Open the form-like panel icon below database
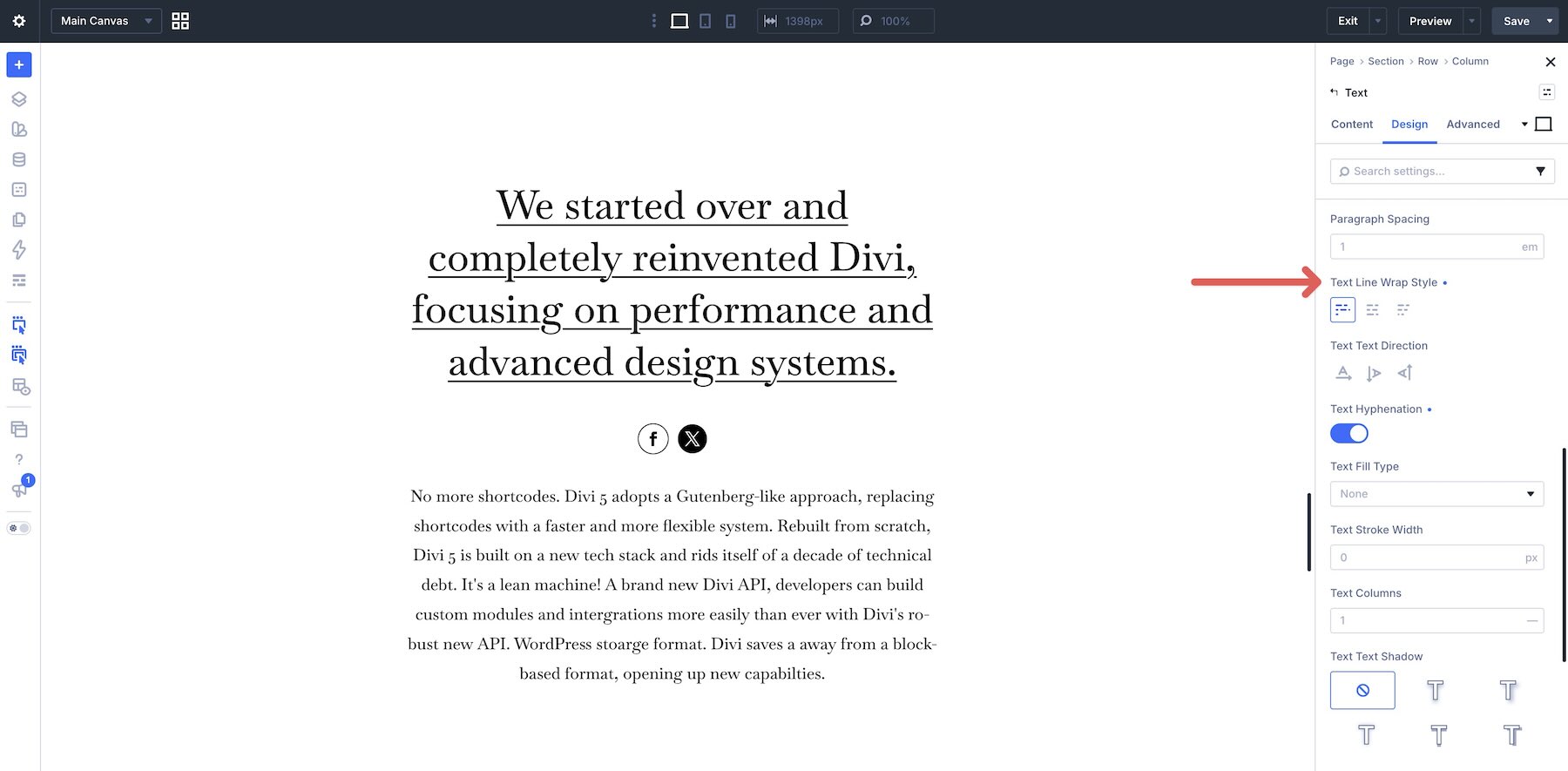This screenshot has width=1568, height=771. click(x=19, y=189)
